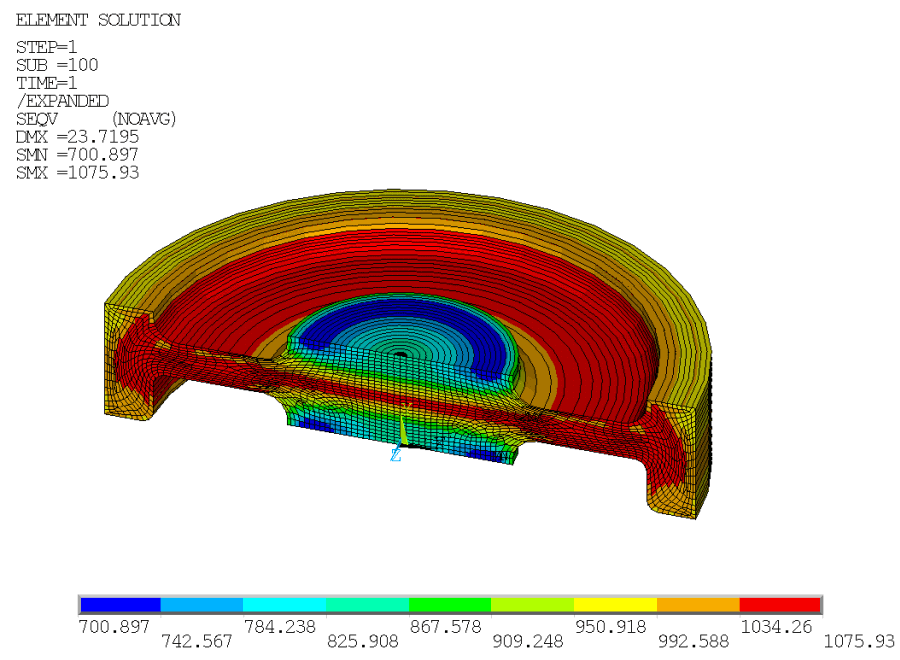Select the STEP=1 annotation
Image resolution: width=900 pixels, height=660 pixels.
[47, 47]
